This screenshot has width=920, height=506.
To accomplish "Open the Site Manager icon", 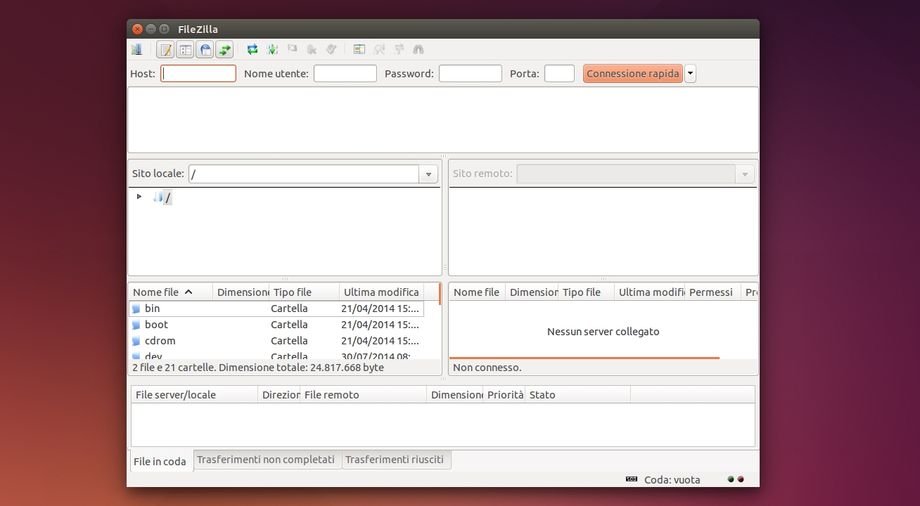I will [x=136, y=49].
